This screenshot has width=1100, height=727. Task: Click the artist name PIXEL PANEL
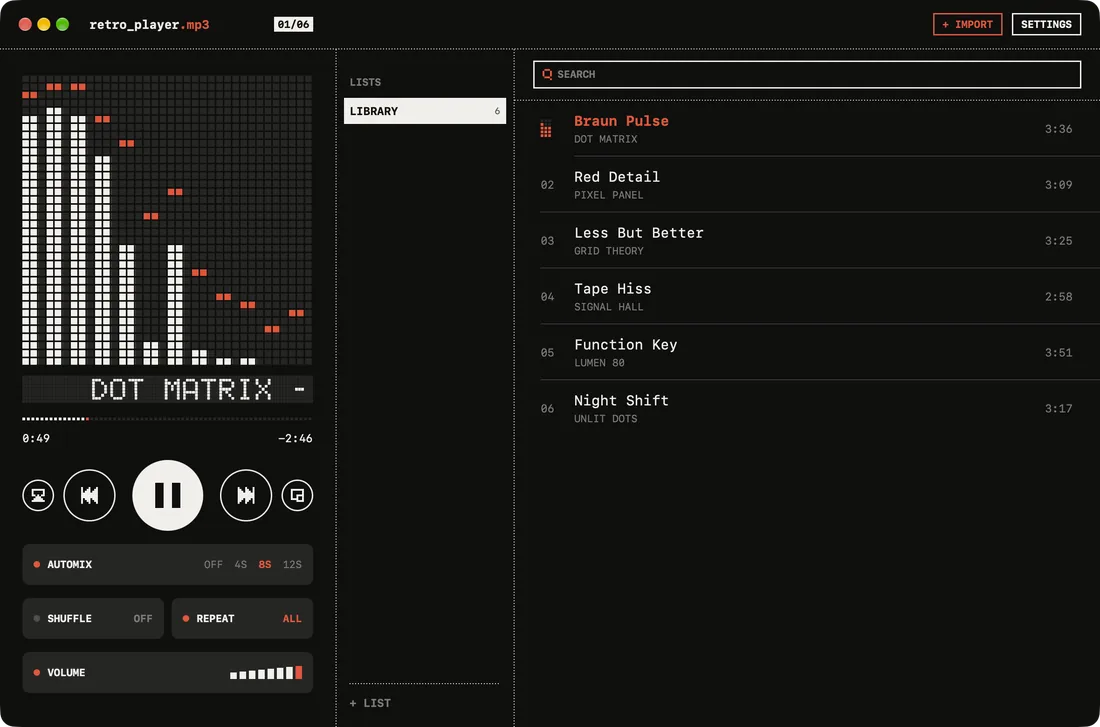pos(608,195)
